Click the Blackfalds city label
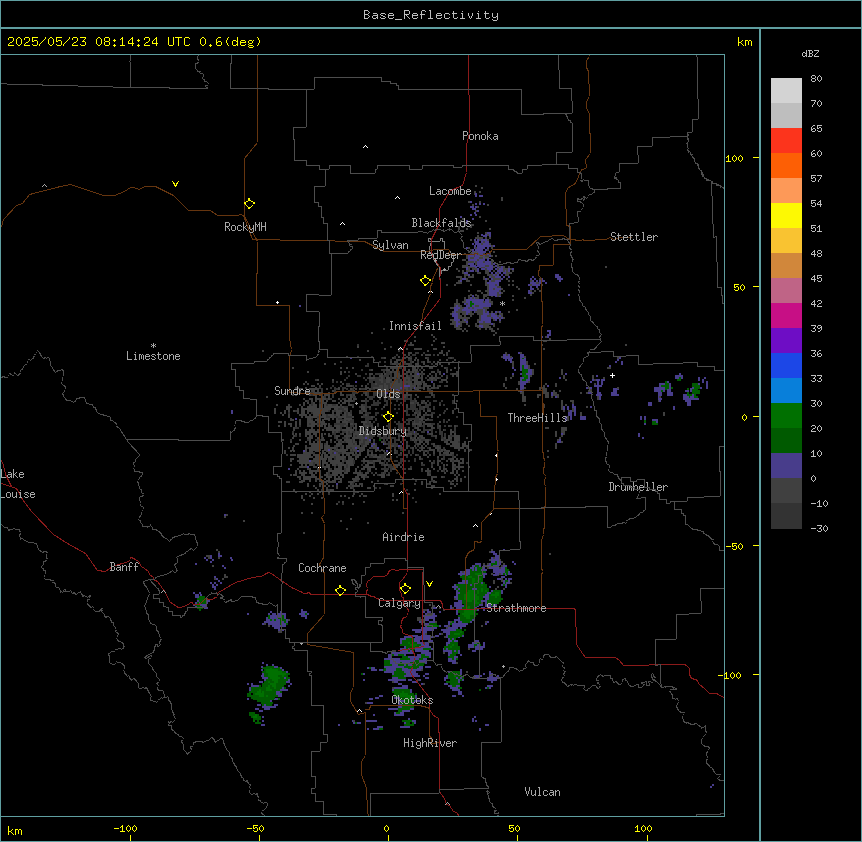This screenshot has width=862, height=842. (441, 223)
